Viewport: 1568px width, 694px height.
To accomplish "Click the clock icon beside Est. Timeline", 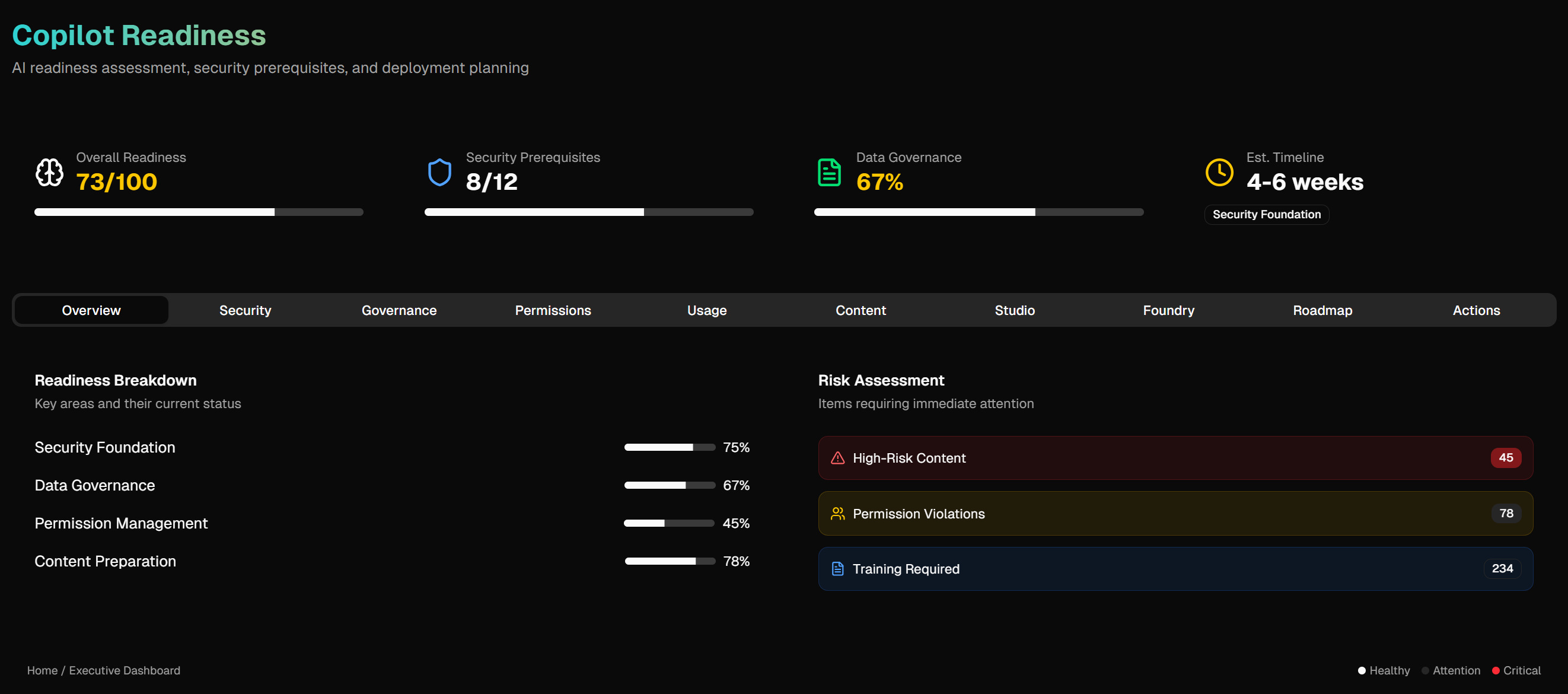I will (1219, 172).
